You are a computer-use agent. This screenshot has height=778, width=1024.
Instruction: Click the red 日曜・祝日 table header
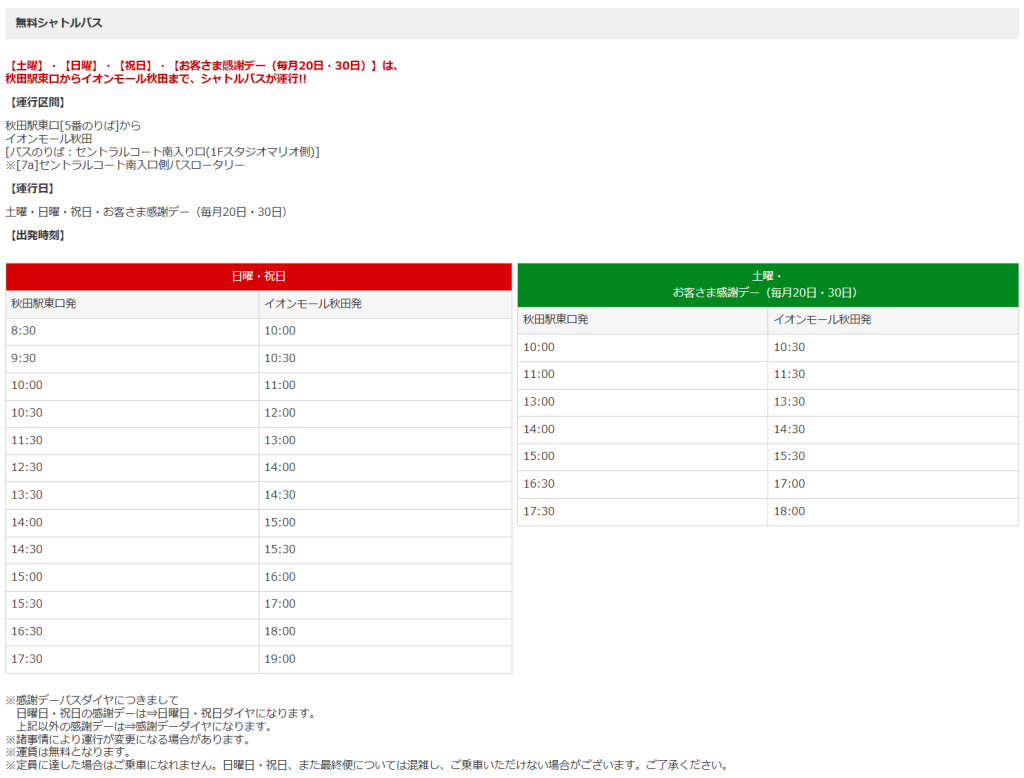(x=259, y=277)
